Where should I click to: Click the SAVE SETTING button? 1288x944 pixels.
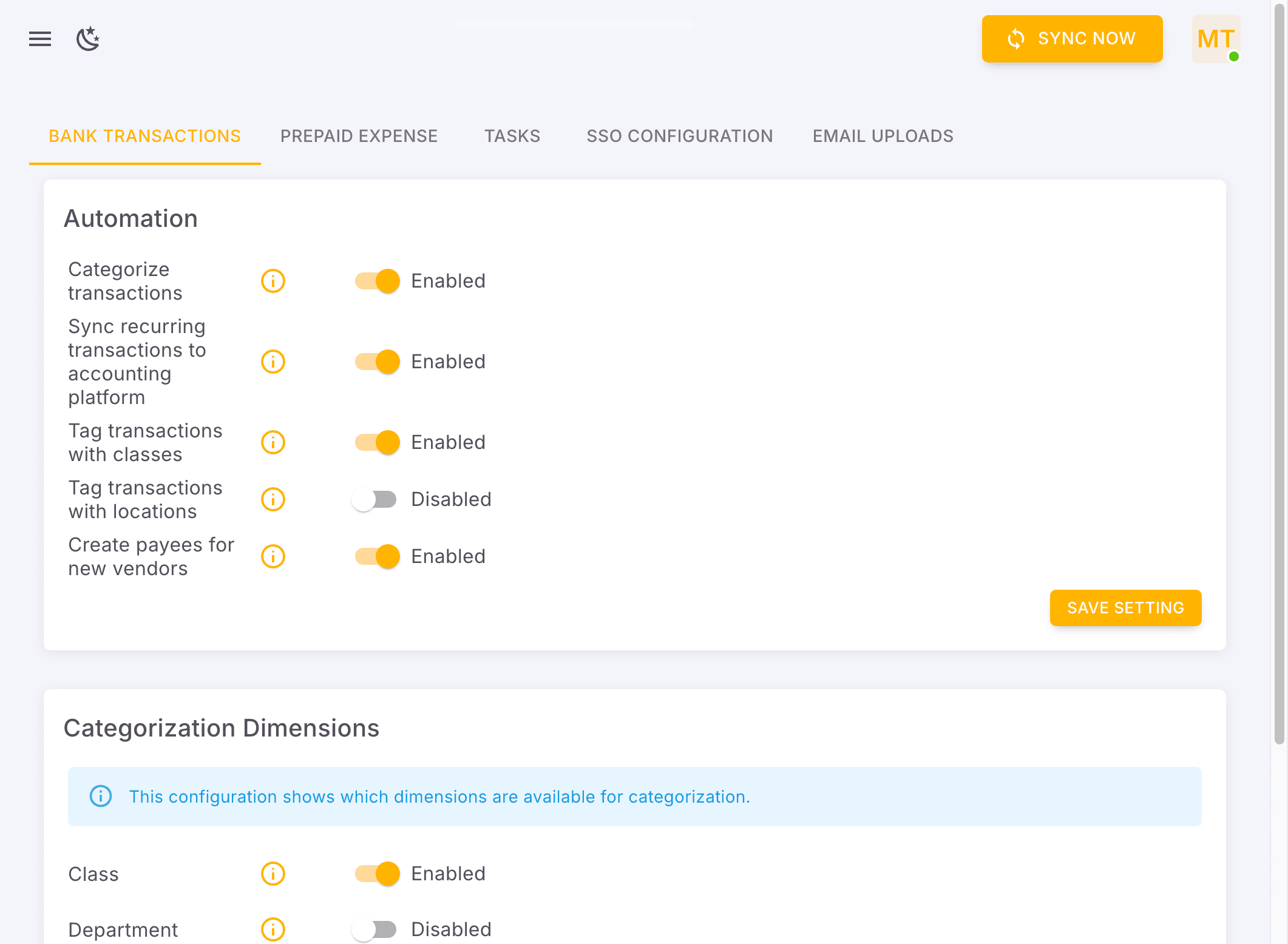point(1125,607)
